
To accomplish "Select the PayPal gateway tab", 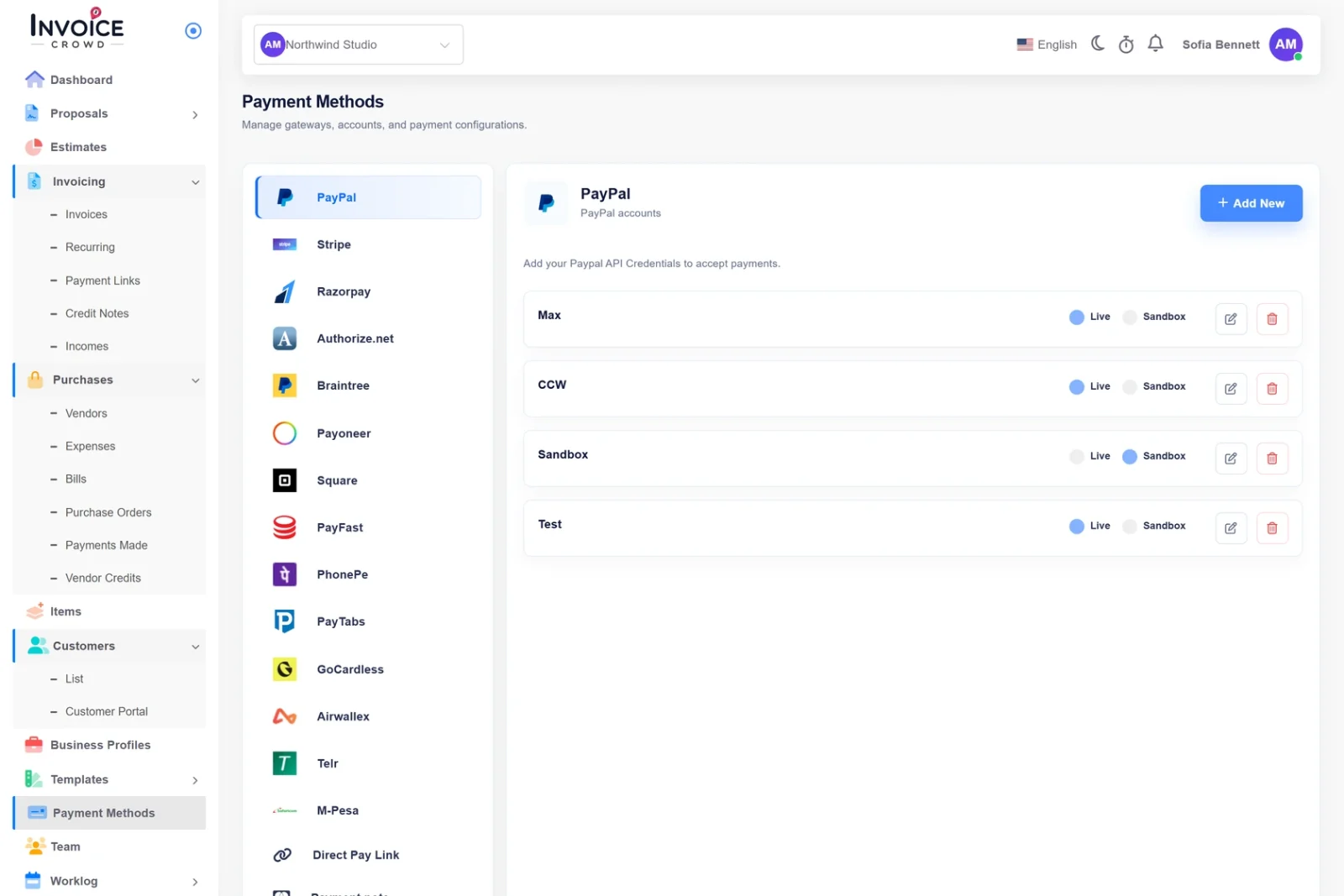I will [x=368, y=197].
